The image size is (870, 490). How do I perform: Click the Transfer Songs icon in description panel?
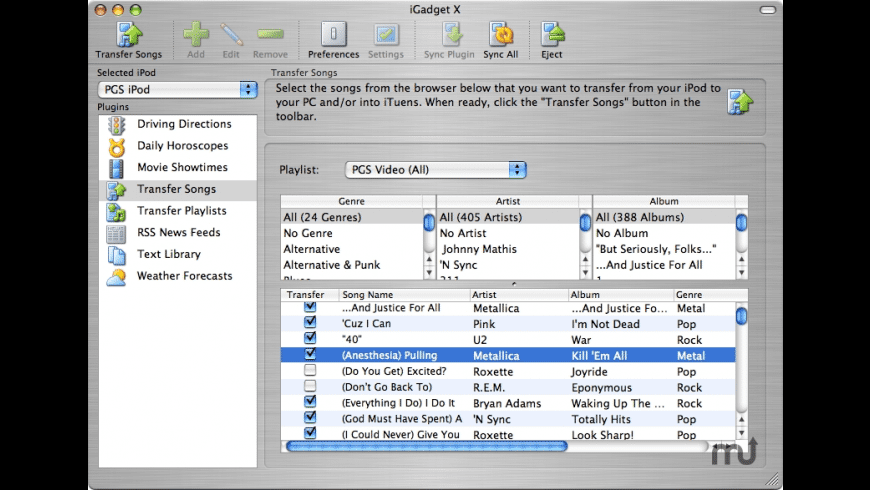740,102
